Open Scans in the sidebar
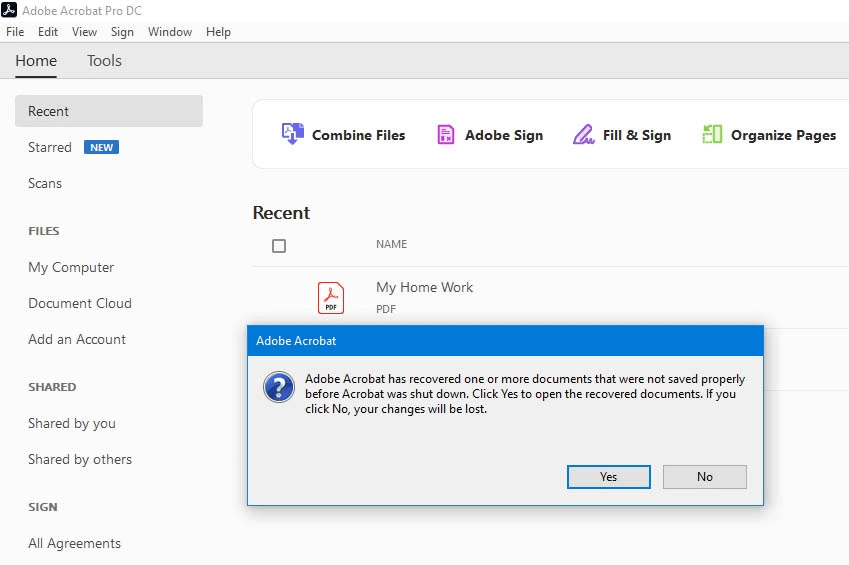 (x=45, y=184)
